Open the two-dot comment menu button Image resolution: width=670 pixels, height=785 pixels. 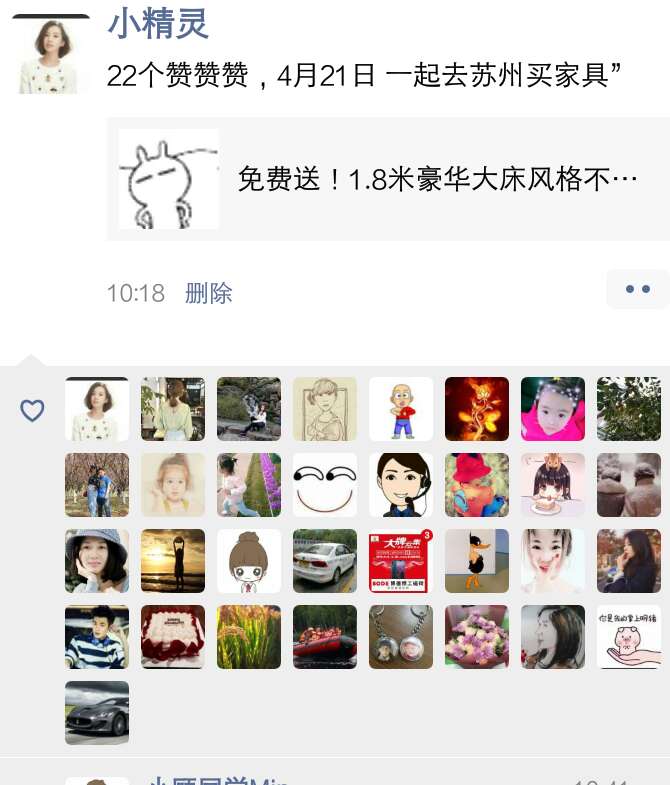point(637,289)
